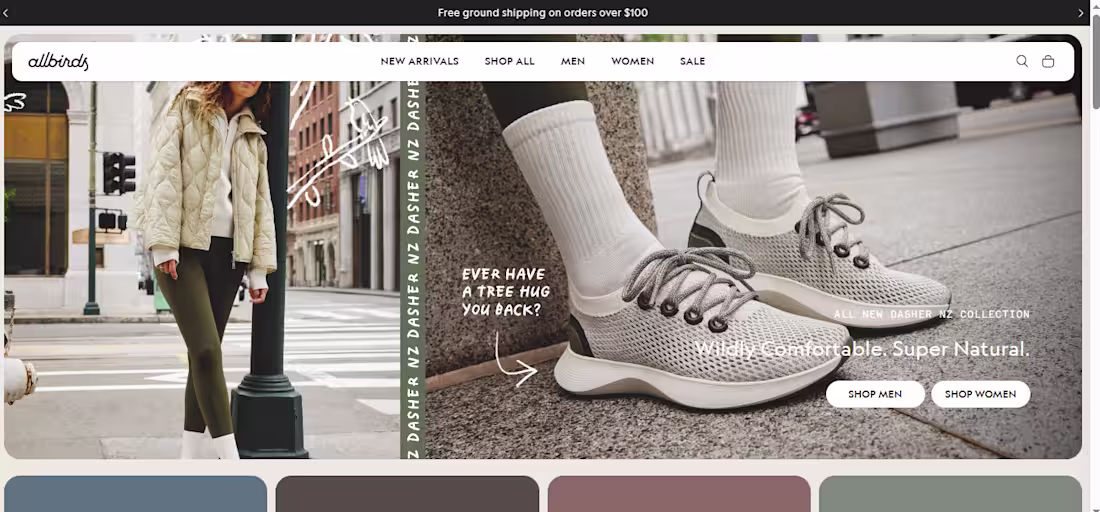The height and width of the screenshot is (512, 1100).
Task: Open the Men navigation menu
Action: point(572,61)
